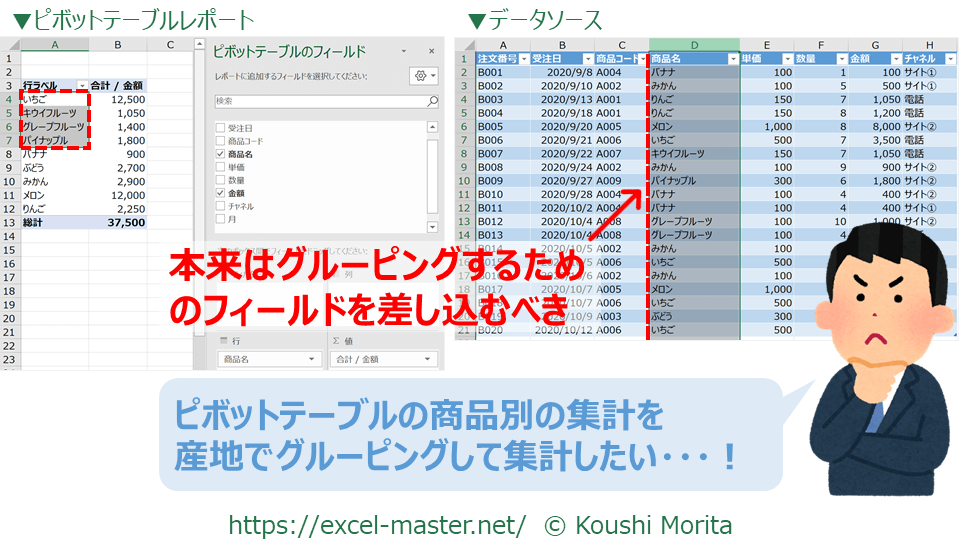This screenshot has height=540, width=960.
Task: Open the 合計 / 金額 values dropdown
Action: [x=427, y=359]
